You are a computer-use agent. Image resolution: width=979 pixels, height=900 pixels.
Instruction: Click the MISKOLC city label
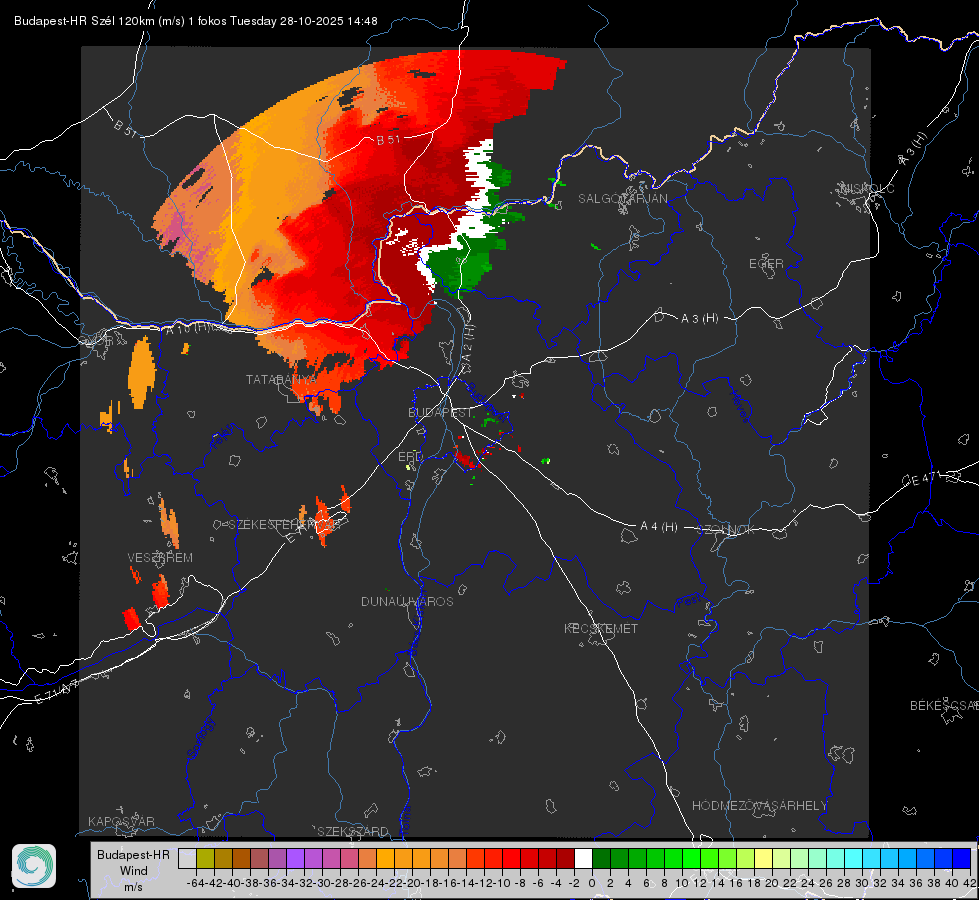pos(867,188)
